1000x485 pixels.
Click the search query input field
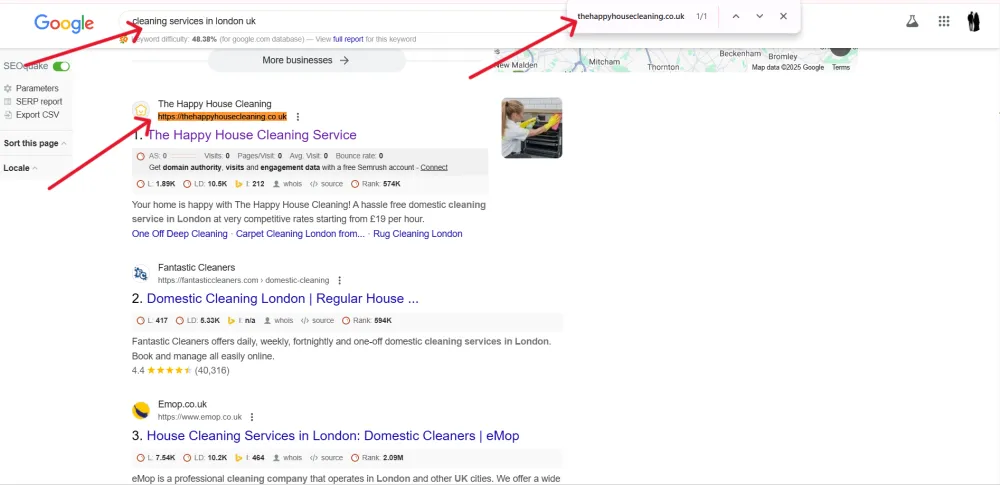point(344,21)
